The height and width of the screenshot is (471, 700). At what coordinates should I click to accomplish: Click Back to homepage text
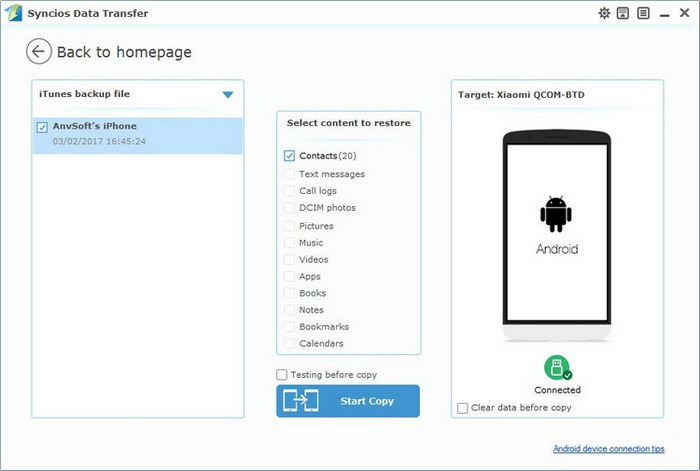click(x=124, y=52)
